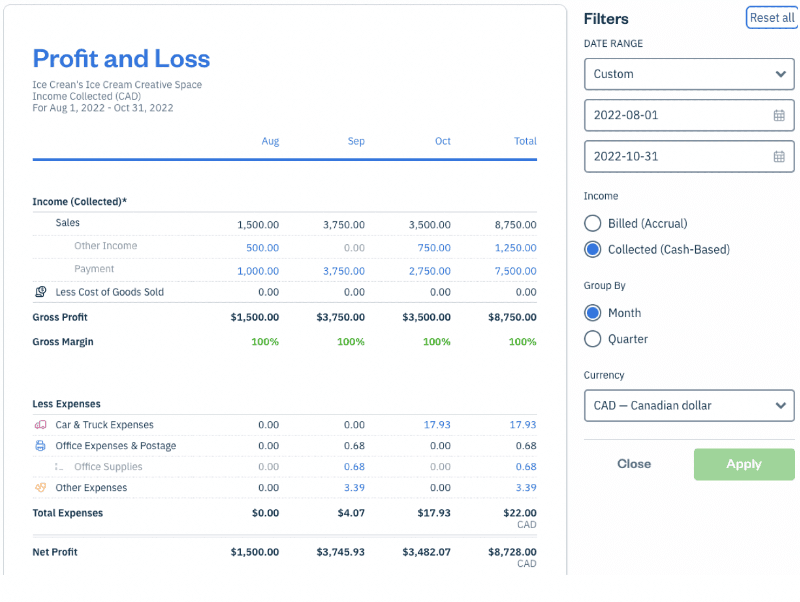The image size is (800, 602).
Task: Select Collected (Cash-Based) income option
Action: click(593, 249)
